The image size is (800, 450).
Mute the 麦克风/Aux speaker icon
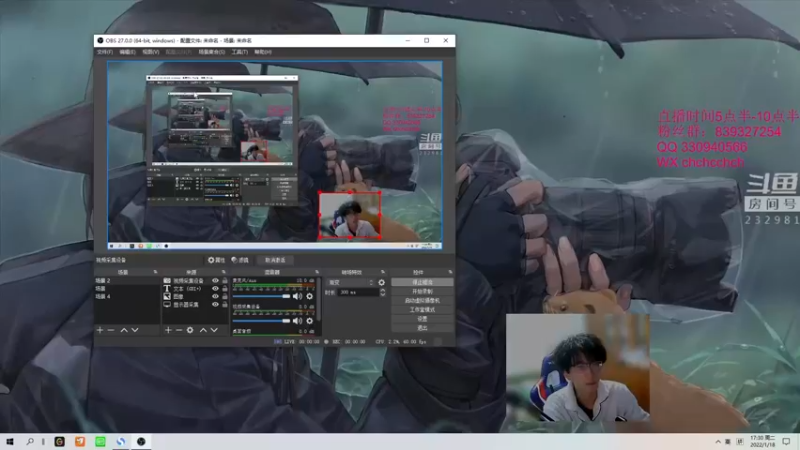[x=297, y=296]
